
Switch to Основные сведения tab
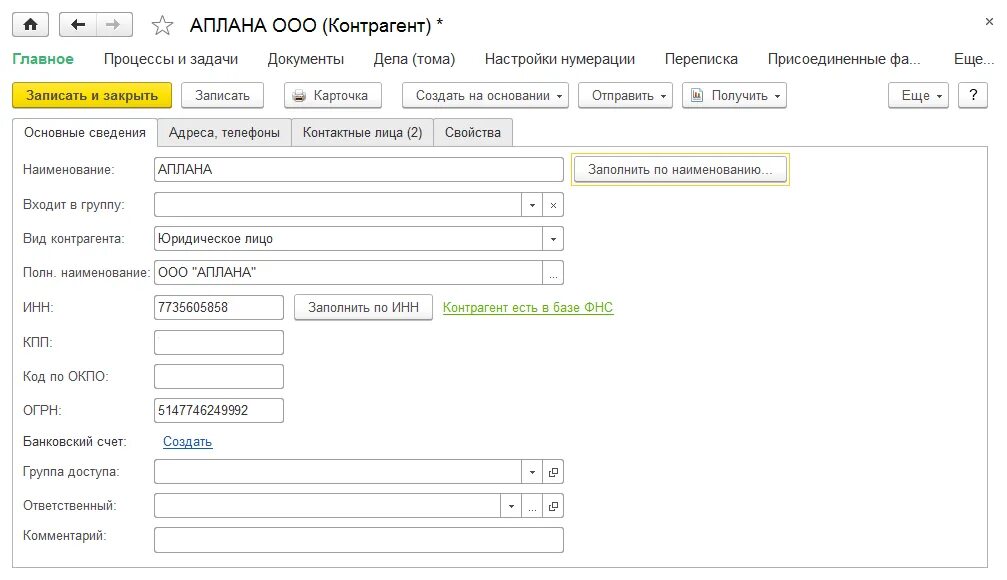pos(85,132)
